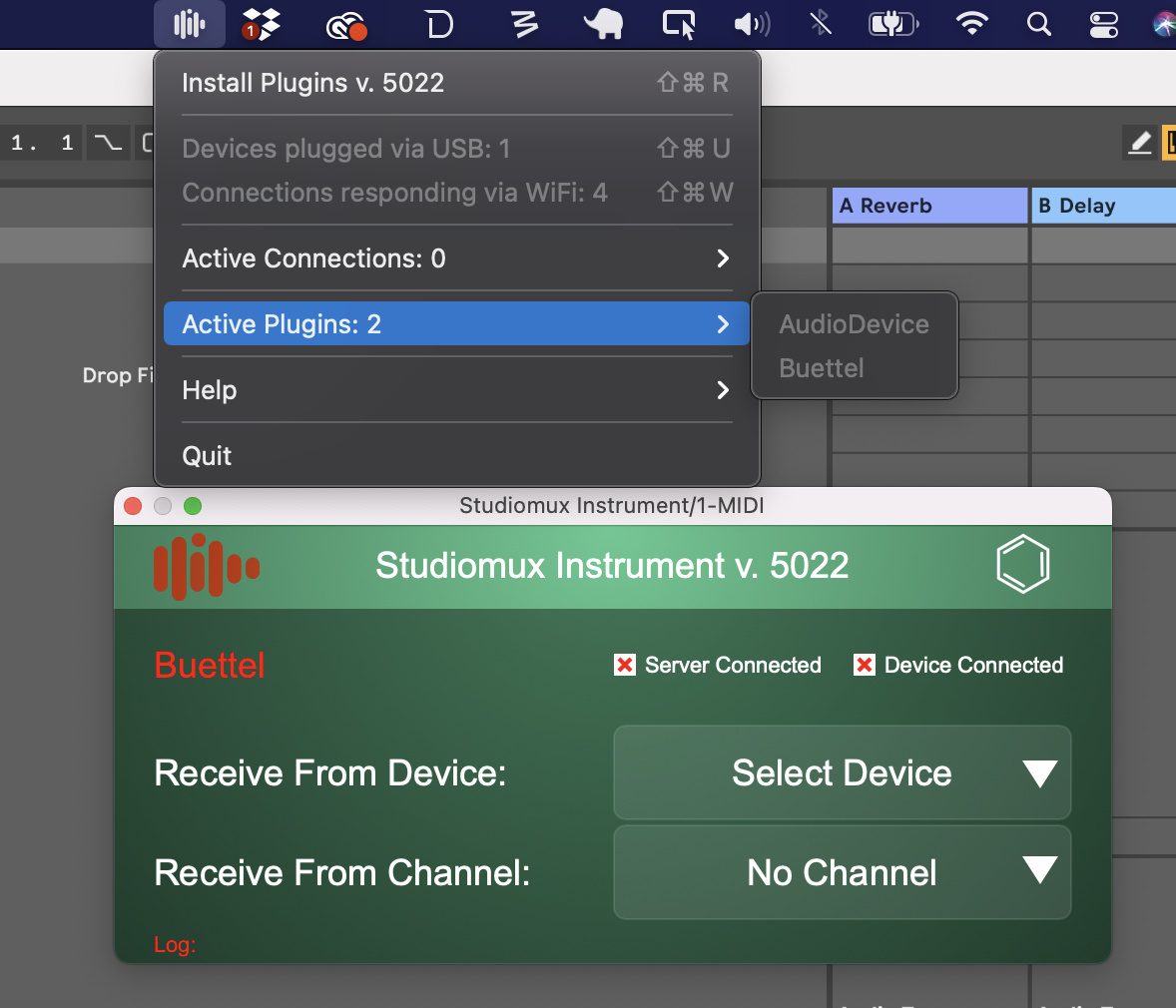Image resolution: width=1176 pixels, height=1008 pixels.
Task: Click the red waveform Studiomux logo
Action: 206,567
